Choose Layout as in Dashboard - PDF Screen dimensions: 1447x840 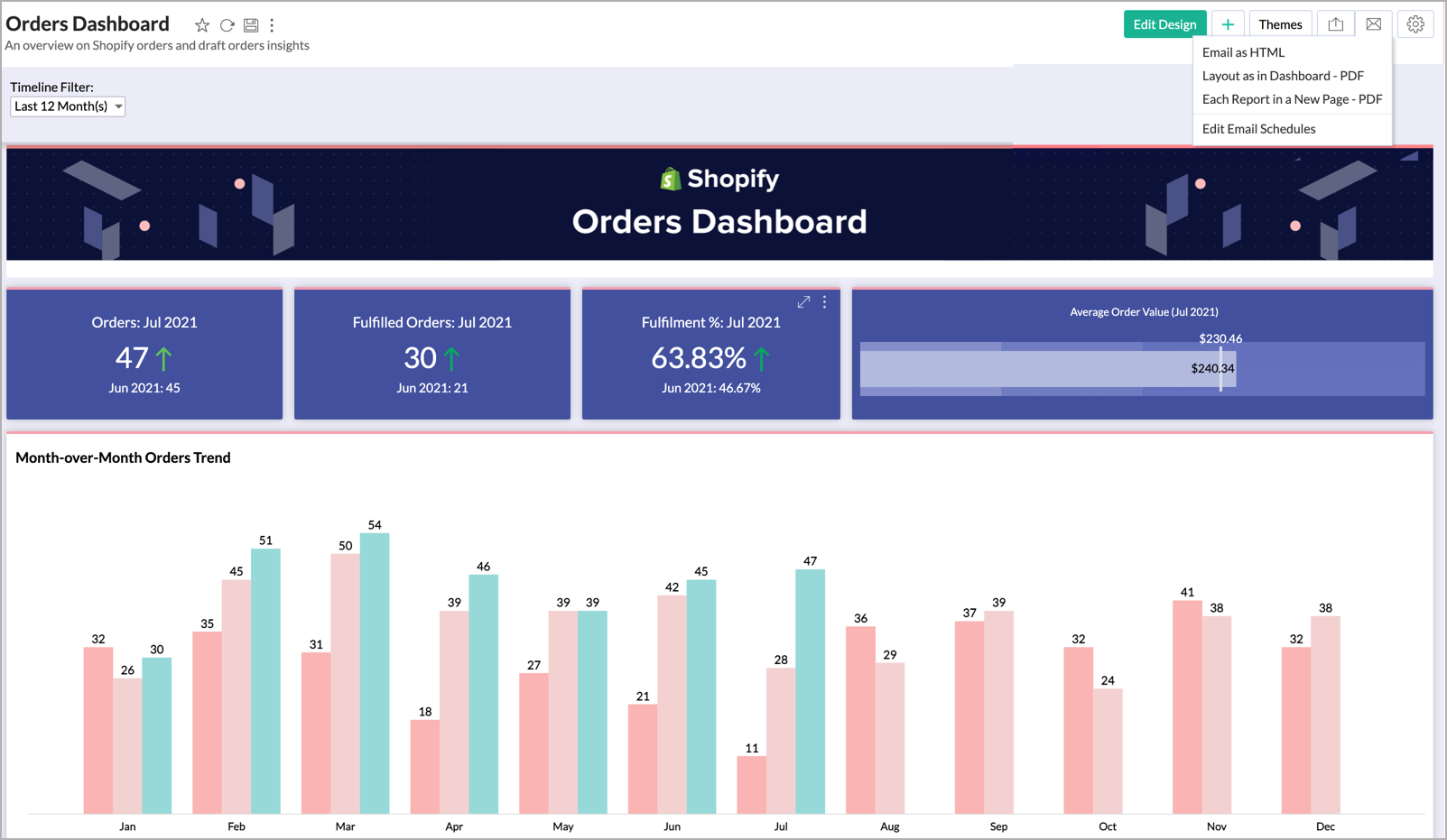pyautogui.click(x=1283, y=76)
